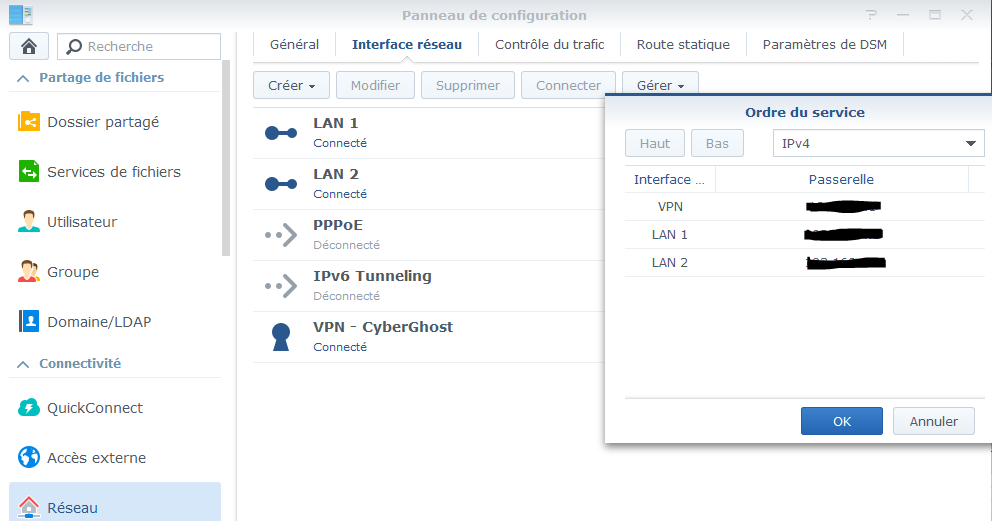Click the home icon button
The height and width of the screenshot is (521, 992).
(x=29, y=46)
